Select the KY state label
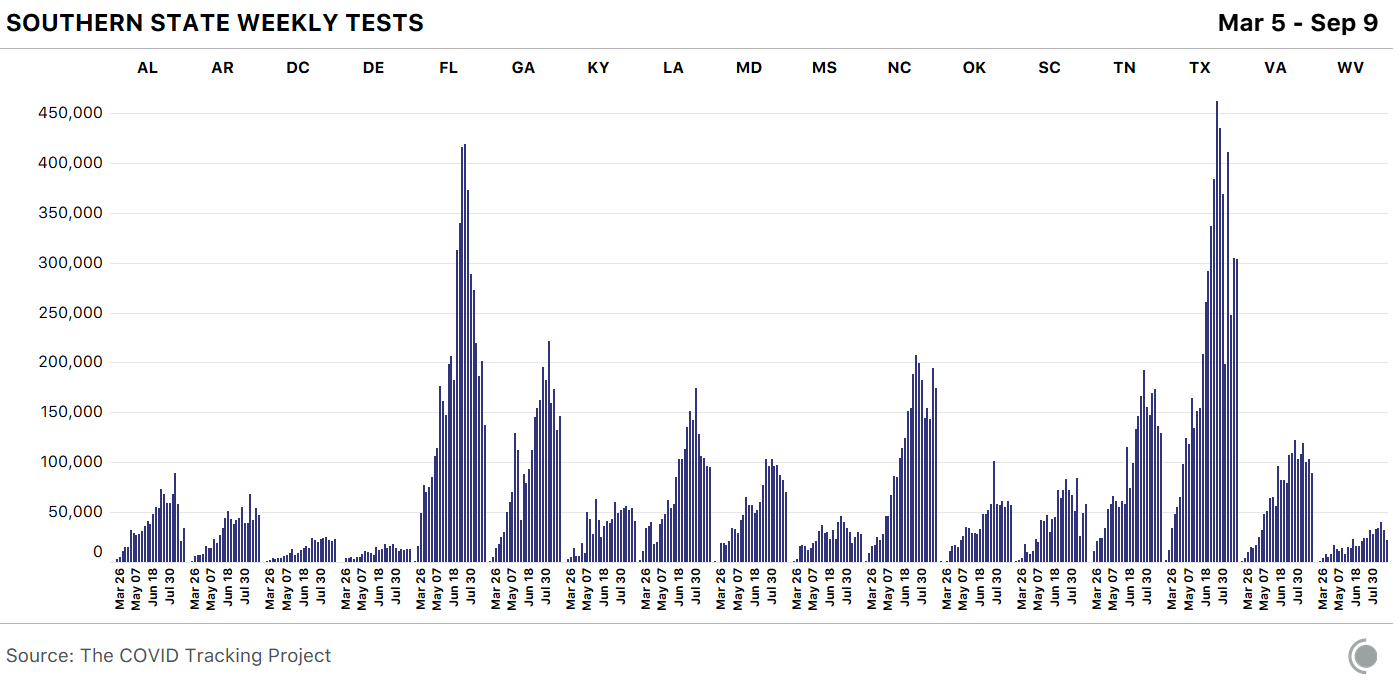 click(598, 68)
